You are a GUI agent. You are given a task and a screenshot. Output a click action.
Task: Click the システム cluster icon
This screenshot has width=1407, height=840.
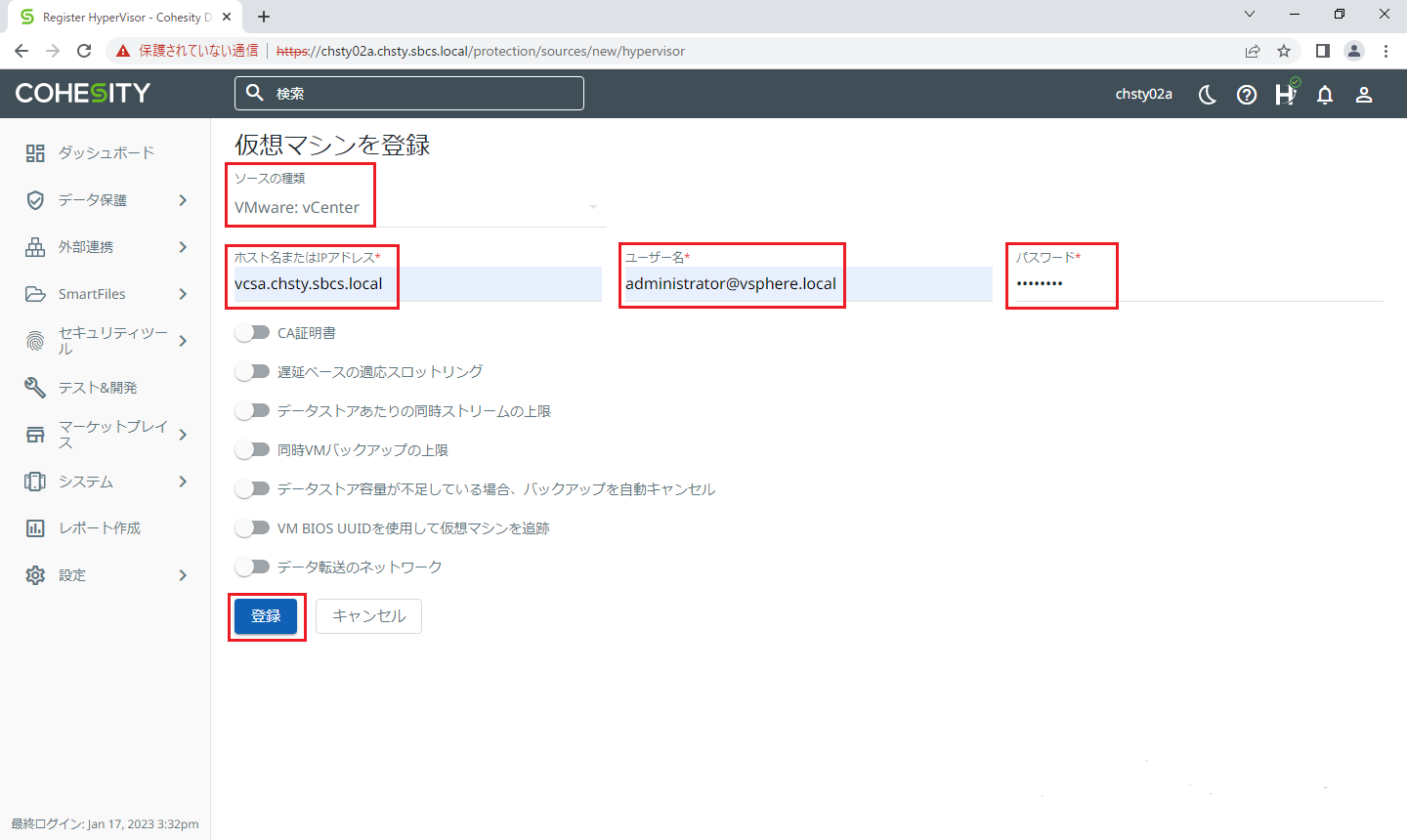click(x=35, y=482)
